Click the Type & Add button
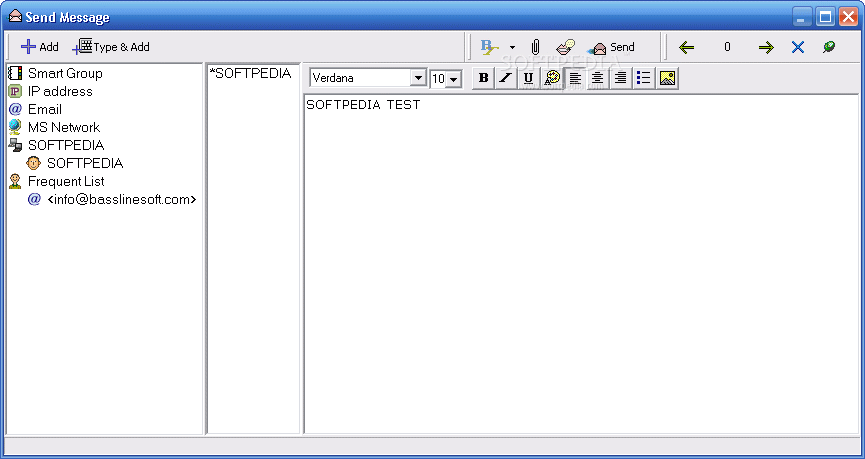This screenshot has width=865, height=459. point(111,47)
